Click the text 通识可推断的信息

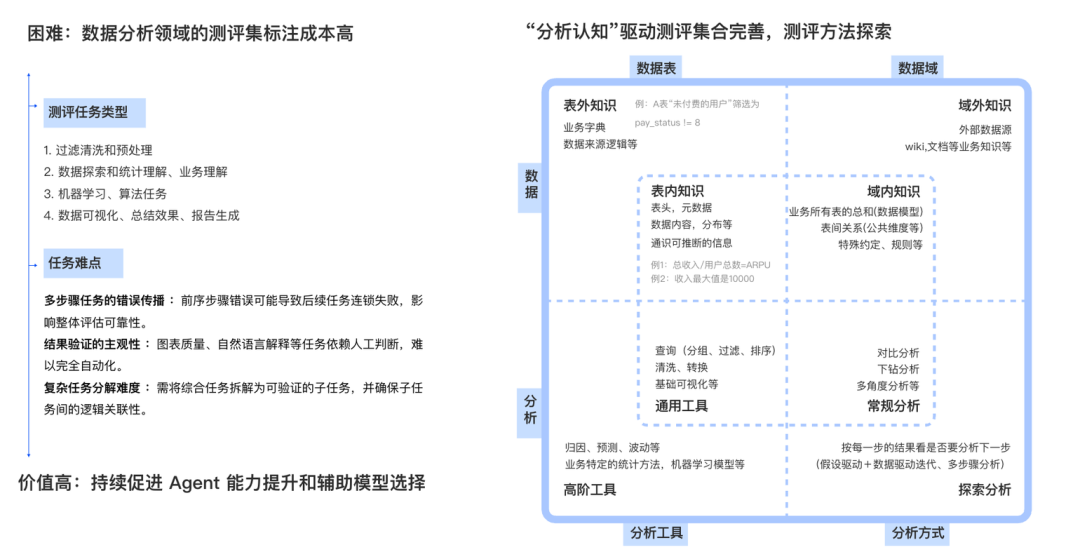pyautogui.click(x=692, y=243)
